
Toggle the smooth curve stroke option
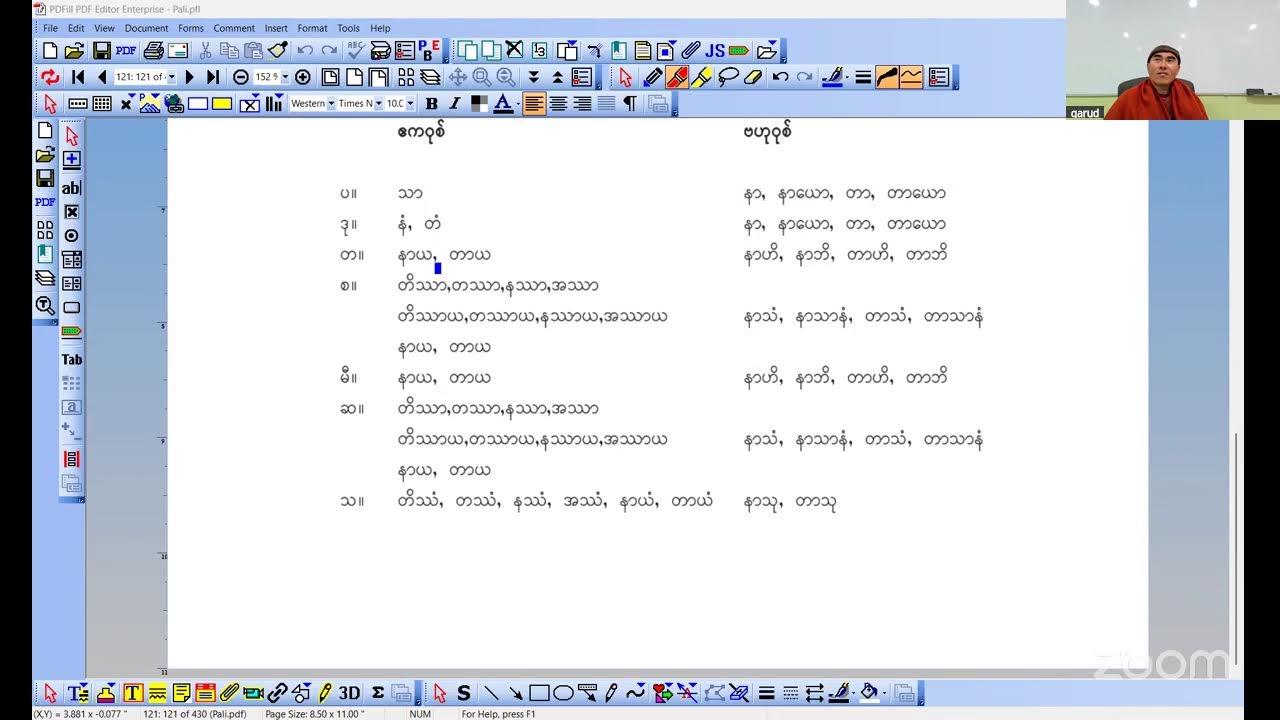click(911, 77)
